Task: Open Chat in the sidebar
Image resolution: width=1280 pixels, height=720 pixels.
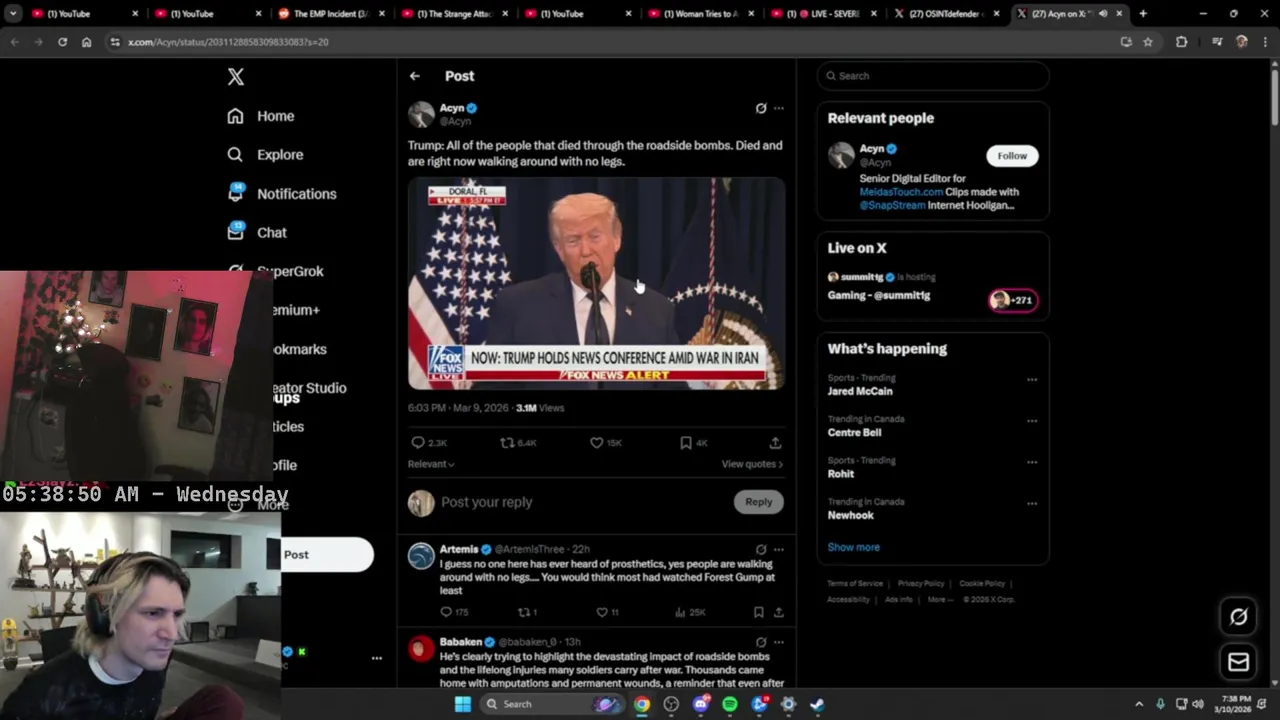Action: coord(257,232)
